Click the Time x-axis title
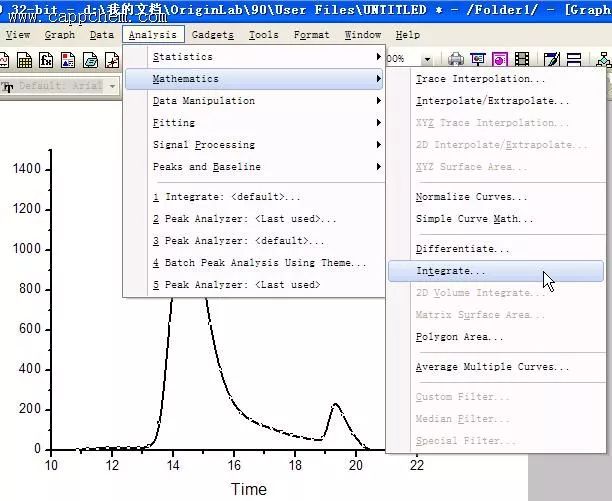 (x=249, y=489)
